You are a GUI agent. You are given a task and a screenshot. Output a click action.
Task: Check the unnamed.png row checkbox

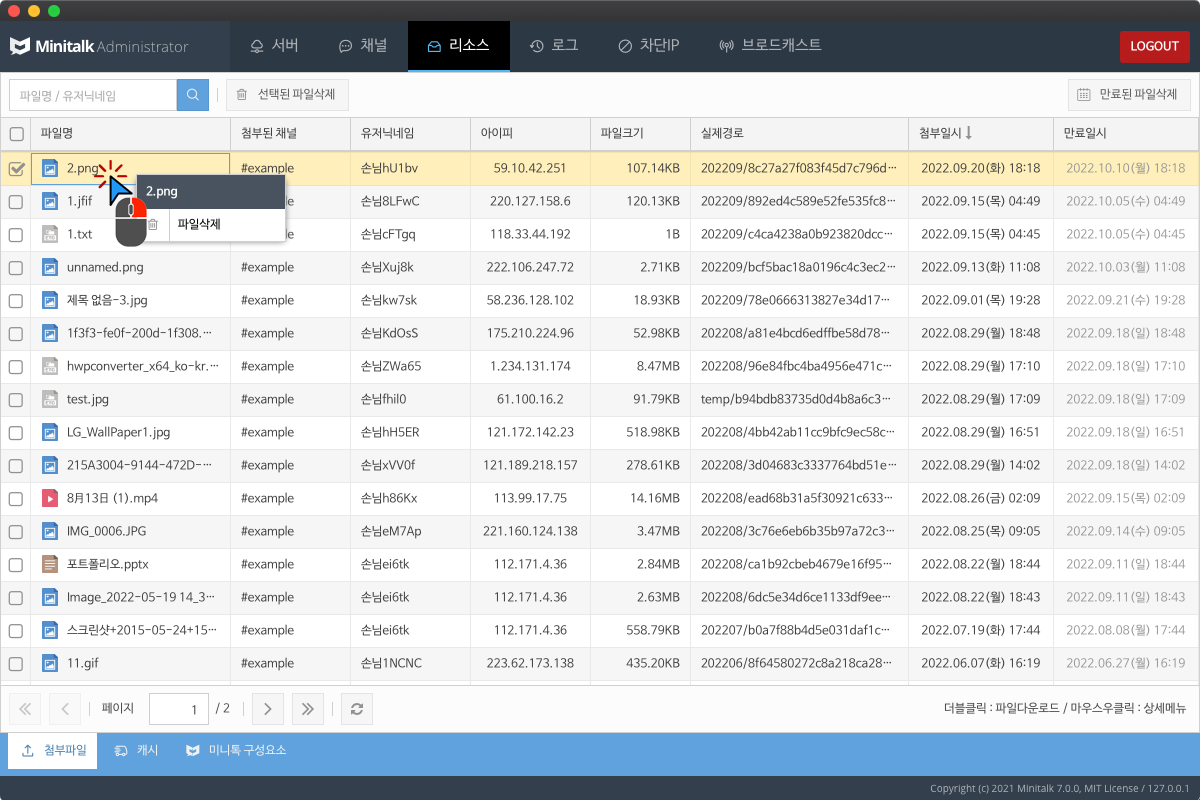click(16, 268)
